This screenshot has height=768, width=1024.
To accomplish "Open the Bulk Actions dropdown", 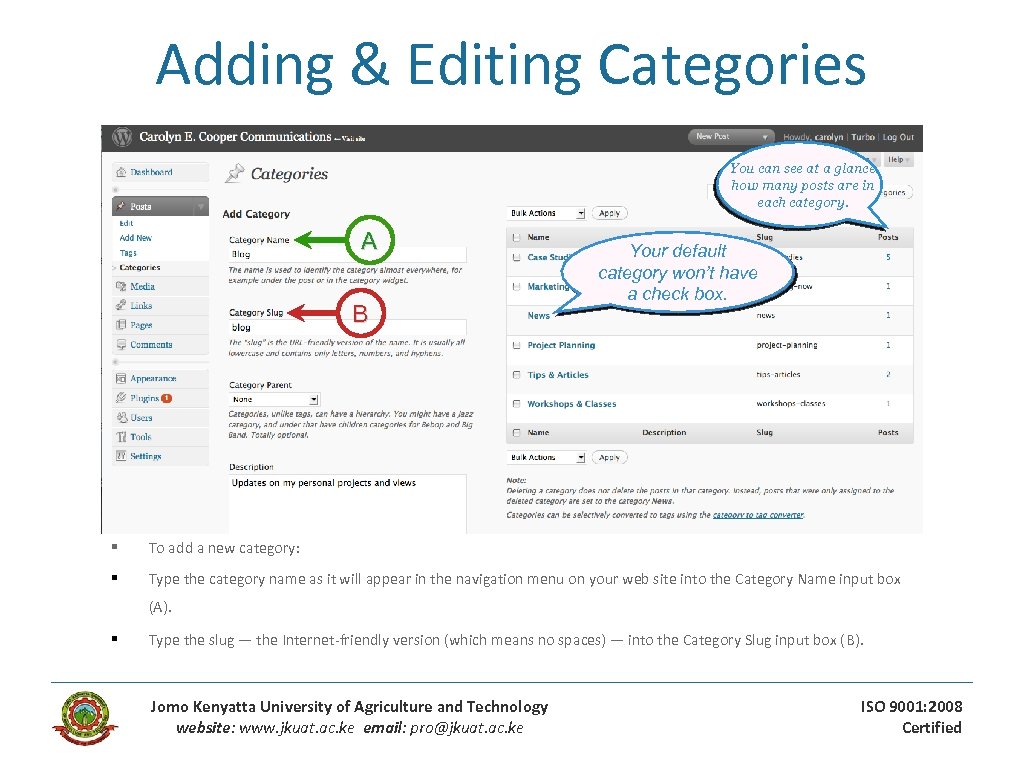I will pos(545,212).
